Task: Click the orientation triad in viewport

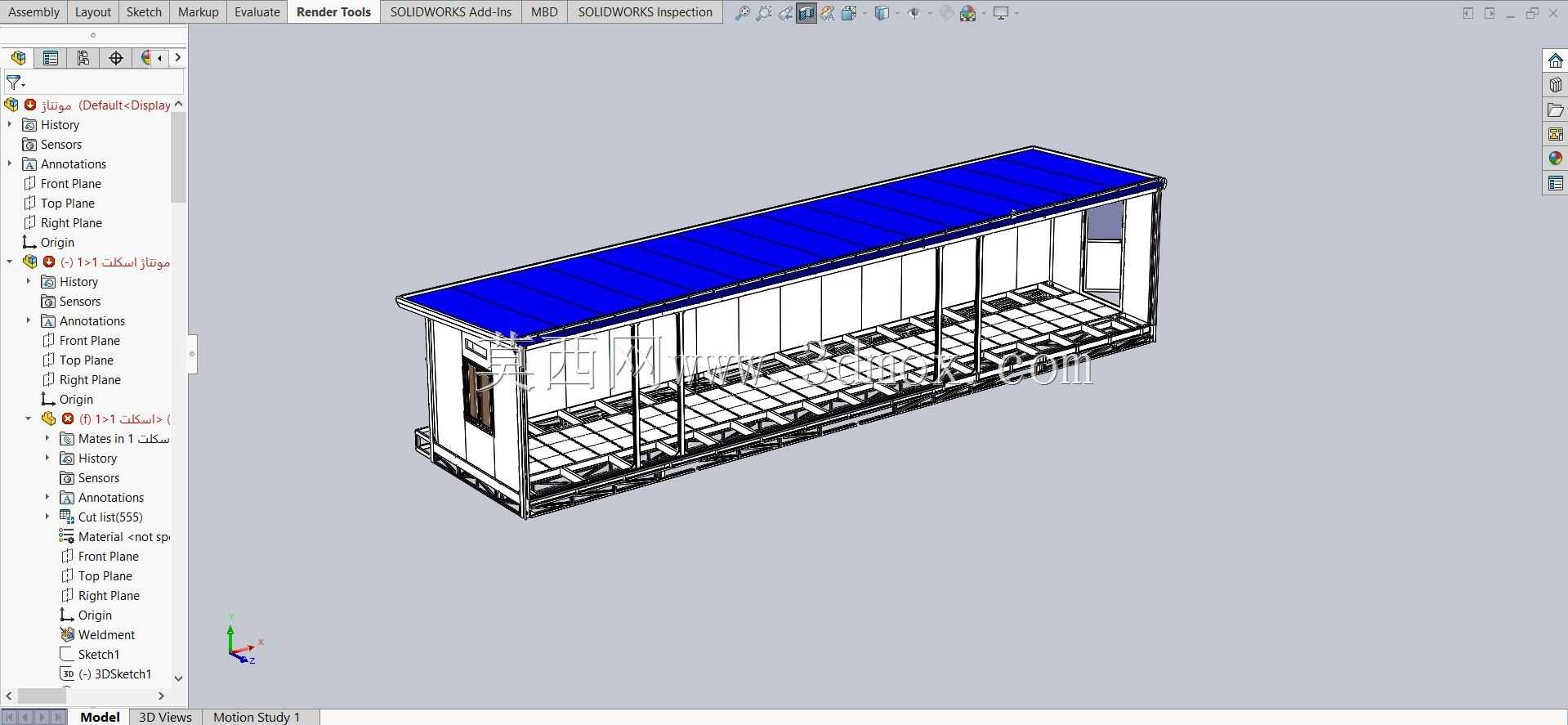Action: click(x=243, y=640)
